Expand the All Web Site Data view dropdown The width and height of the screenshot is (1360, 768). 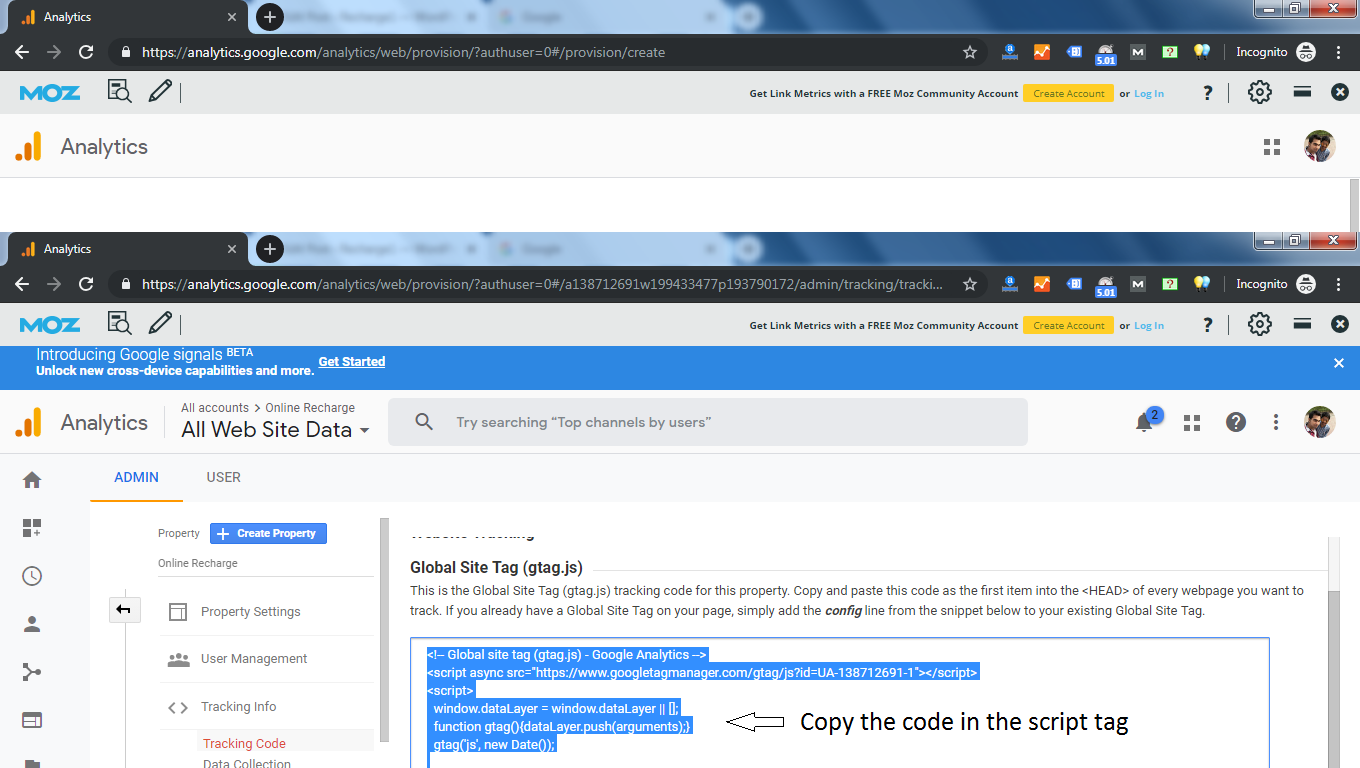pyautogui.click(x=275, y=430)
